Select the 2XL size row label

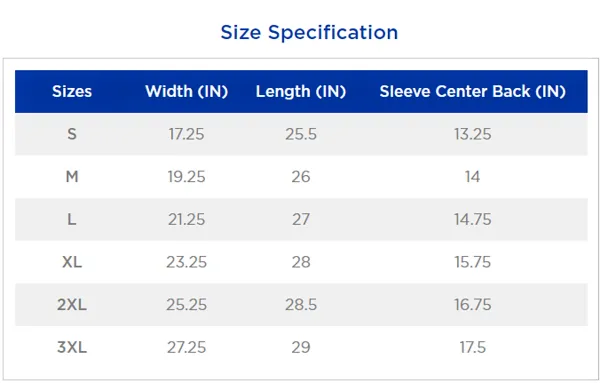tap(72, 305)
